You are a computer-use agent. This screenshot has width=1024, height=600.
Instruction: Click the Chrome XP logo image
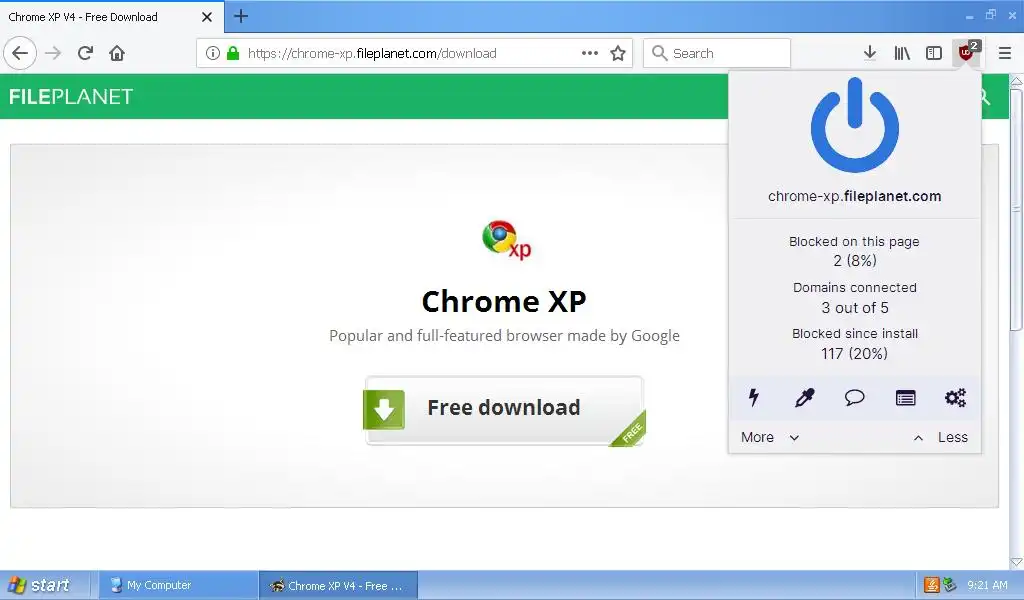click(x=506, y=240)
